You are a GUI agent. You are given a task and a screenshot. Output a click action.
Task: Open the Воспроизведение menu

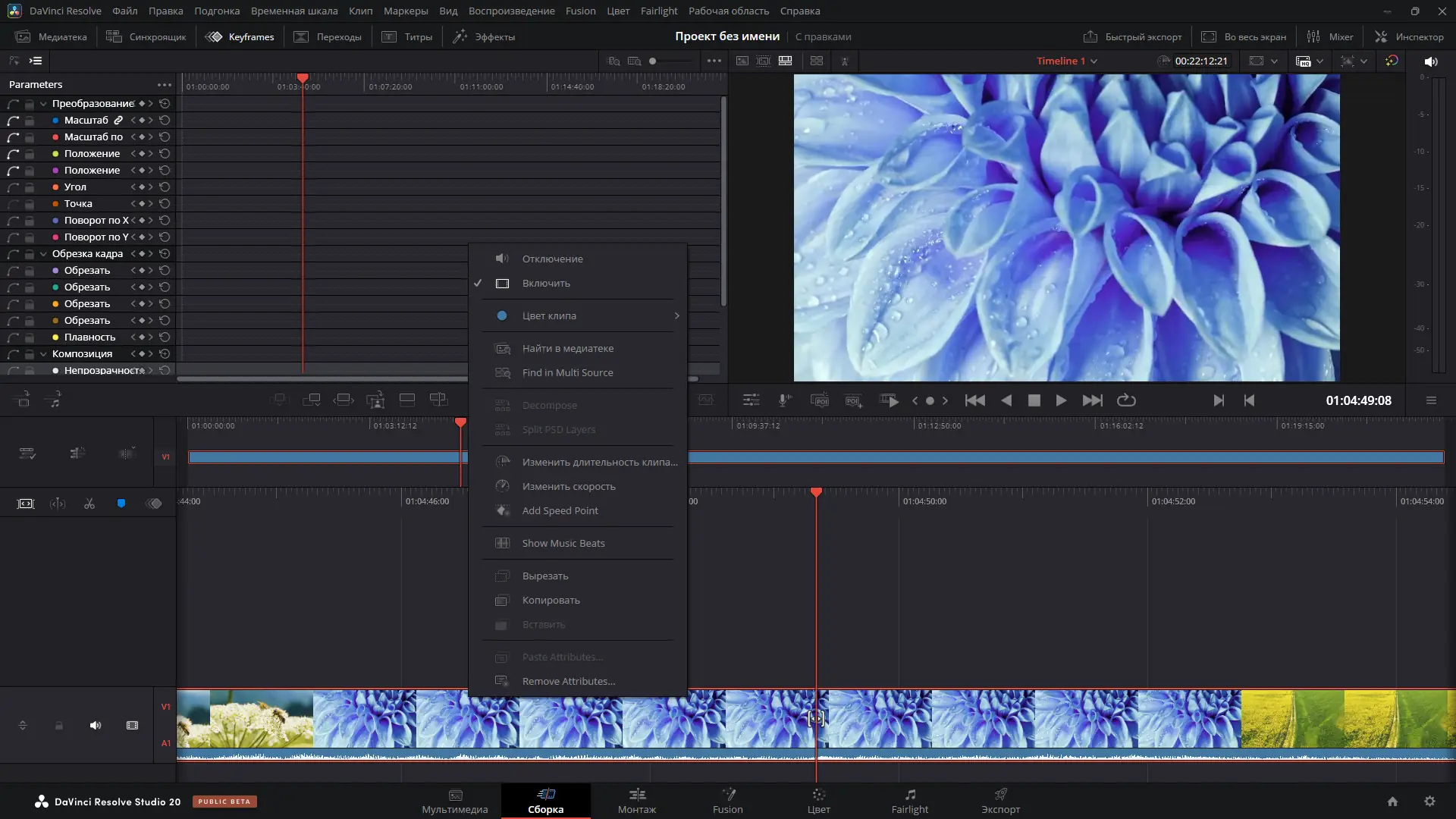point(511,11)
